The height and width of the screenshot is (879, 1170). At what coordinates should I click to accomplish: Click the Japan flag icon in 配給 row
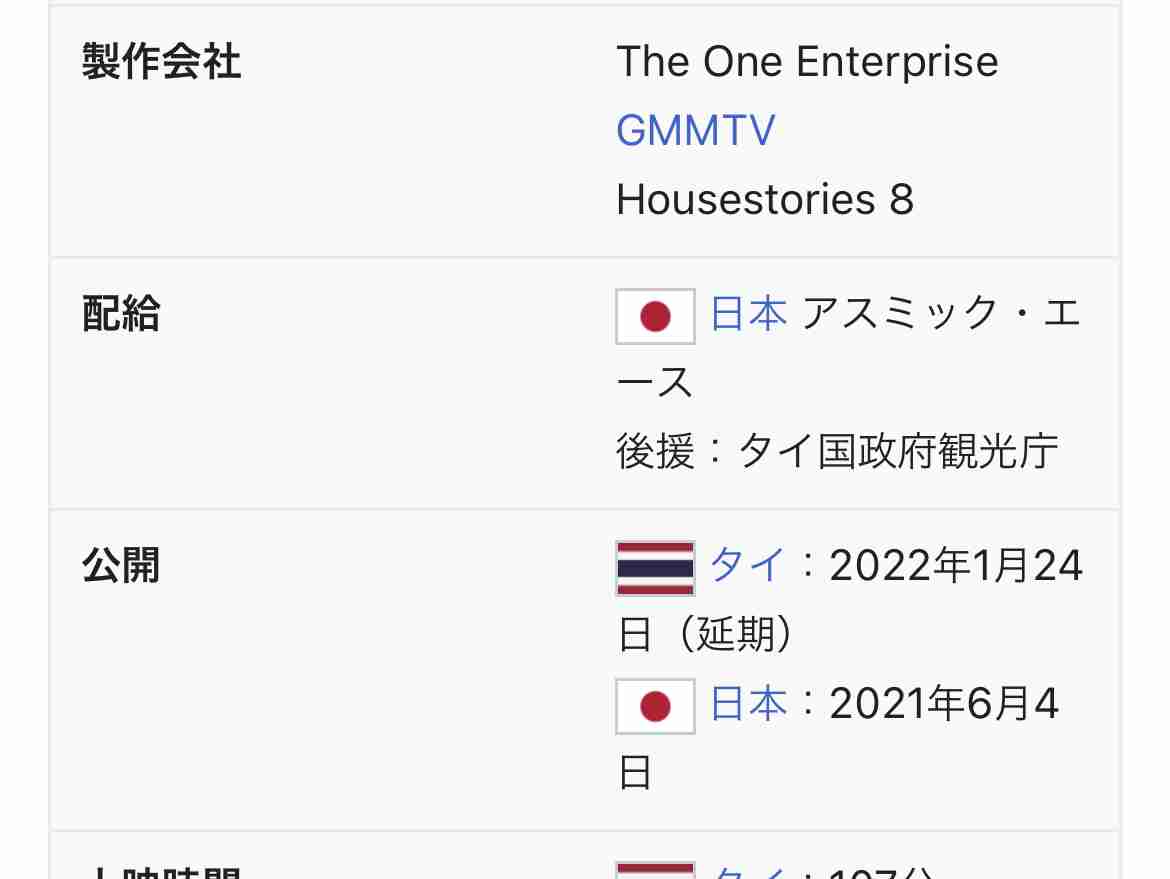point(655,316)
